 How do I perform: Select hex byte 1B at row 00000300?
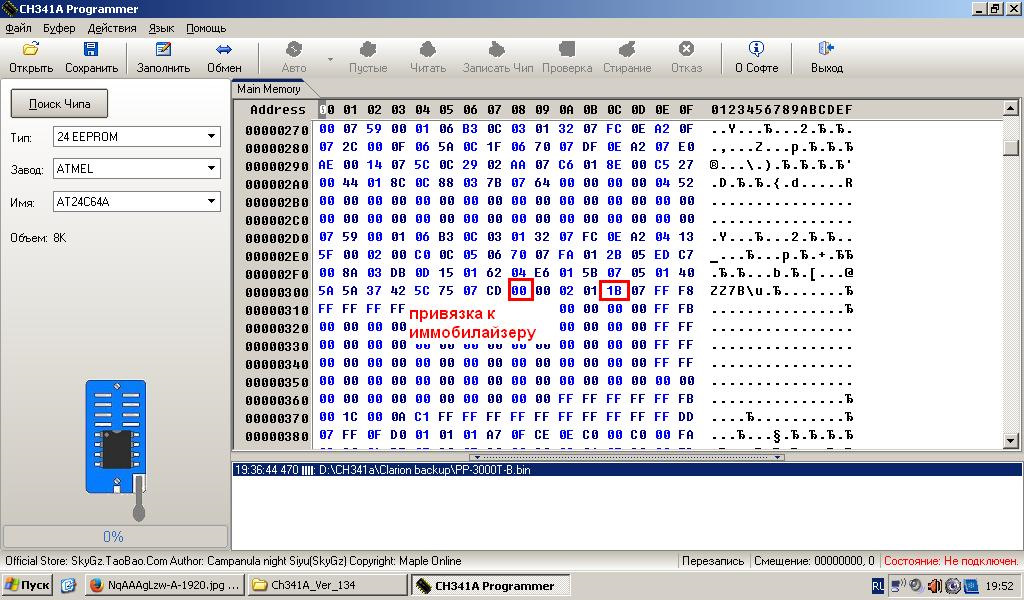click(x=614, y=291)
